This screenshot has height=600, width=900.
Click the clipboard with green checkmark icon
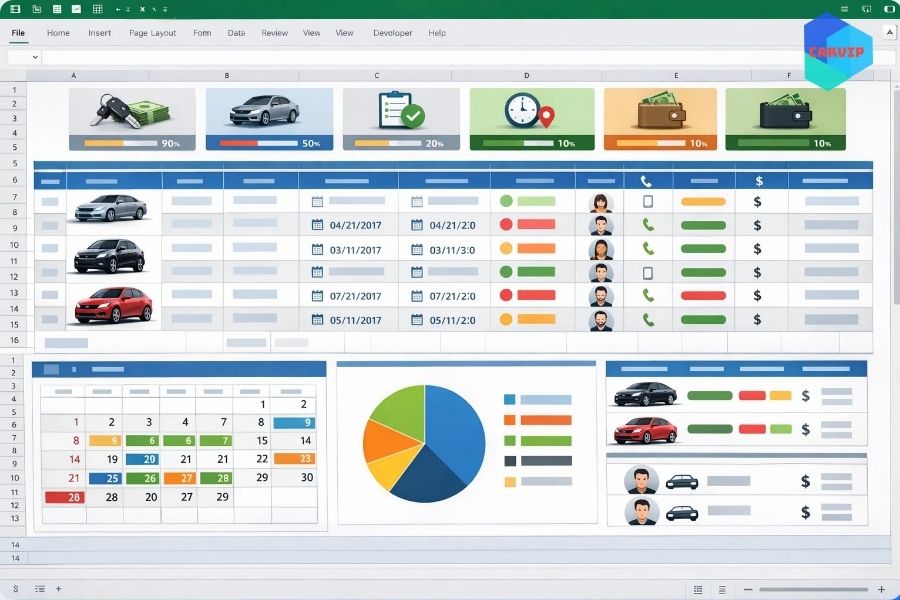[401, 110]
